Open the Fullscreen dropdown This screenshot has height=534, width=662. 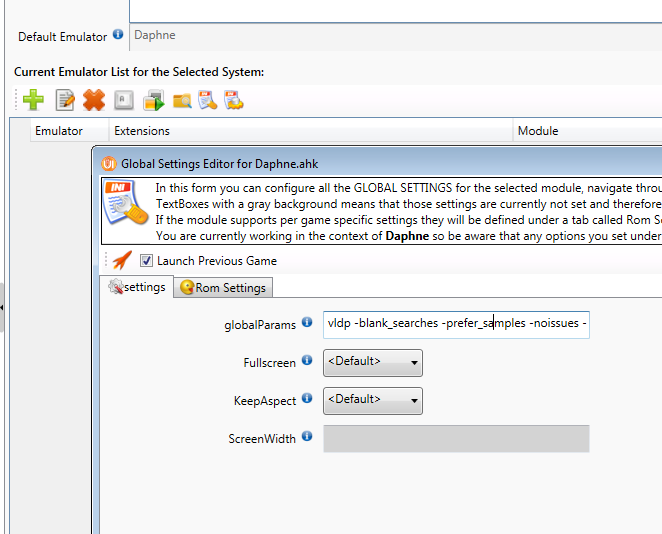(373, 363)
